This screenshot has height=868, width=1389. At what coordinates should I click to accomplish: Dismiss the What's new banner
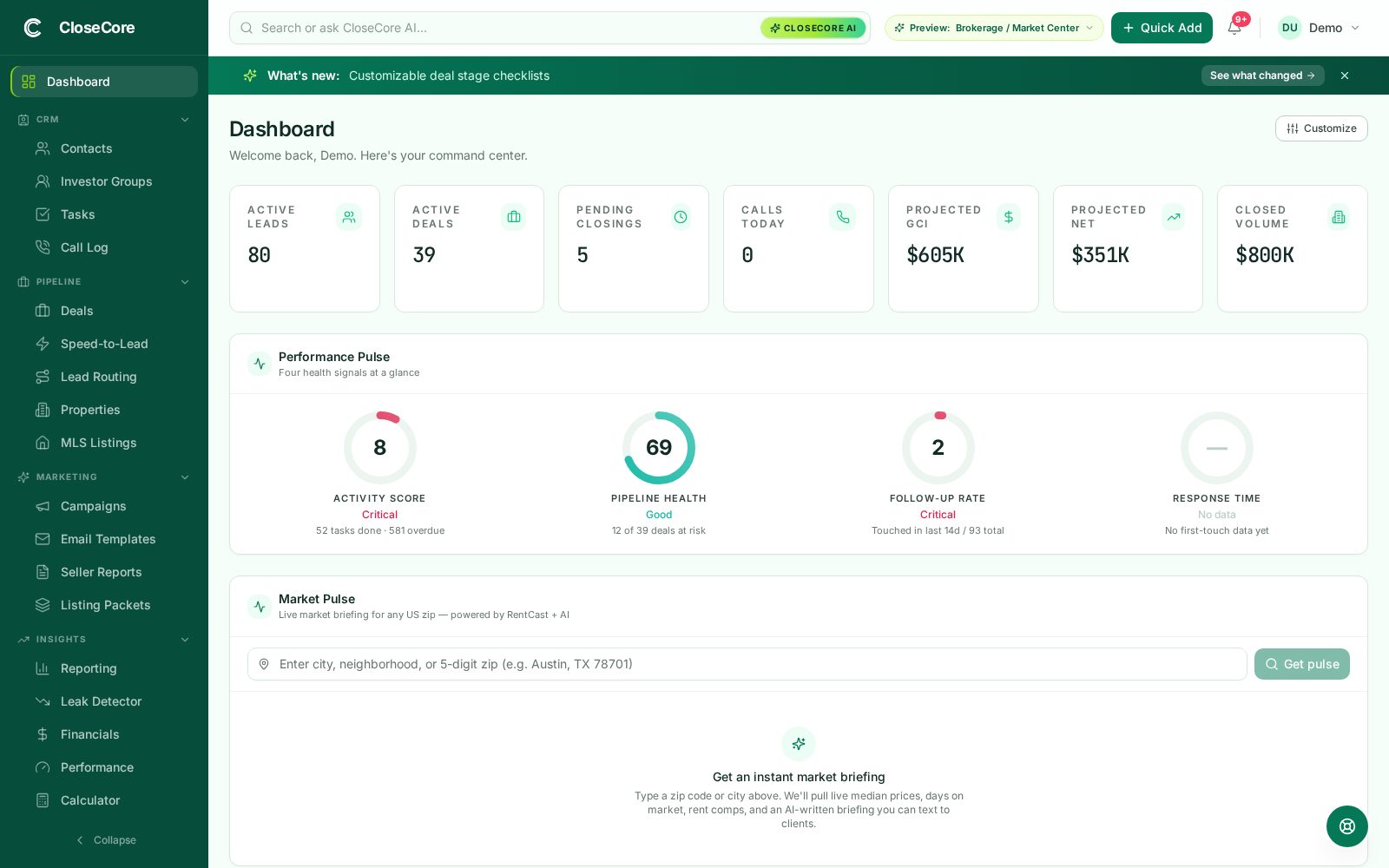(x=1345, y=76)
